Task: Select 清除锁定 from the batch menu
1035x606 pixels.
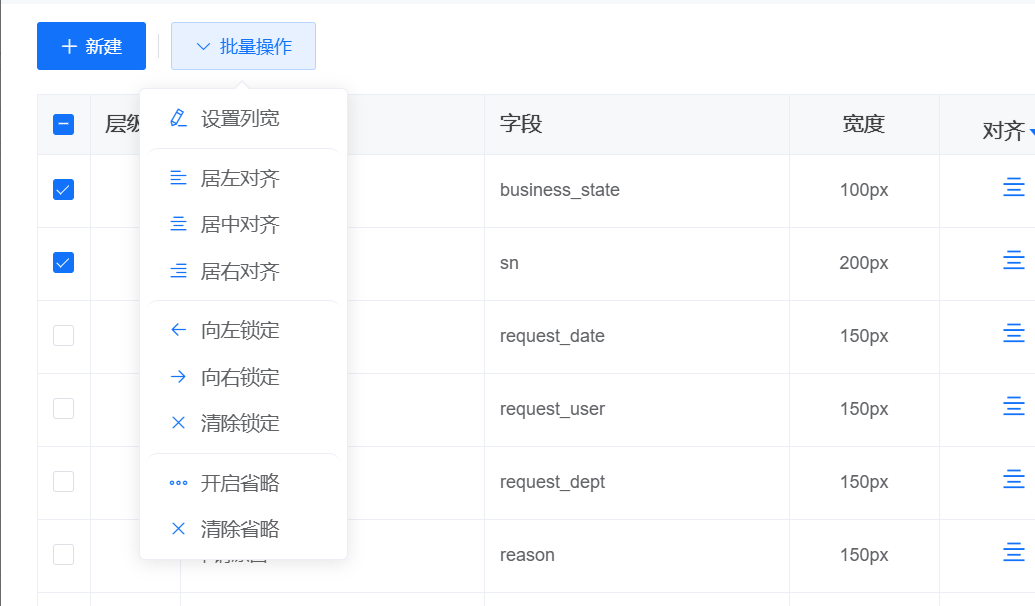Action: [240, 423]
